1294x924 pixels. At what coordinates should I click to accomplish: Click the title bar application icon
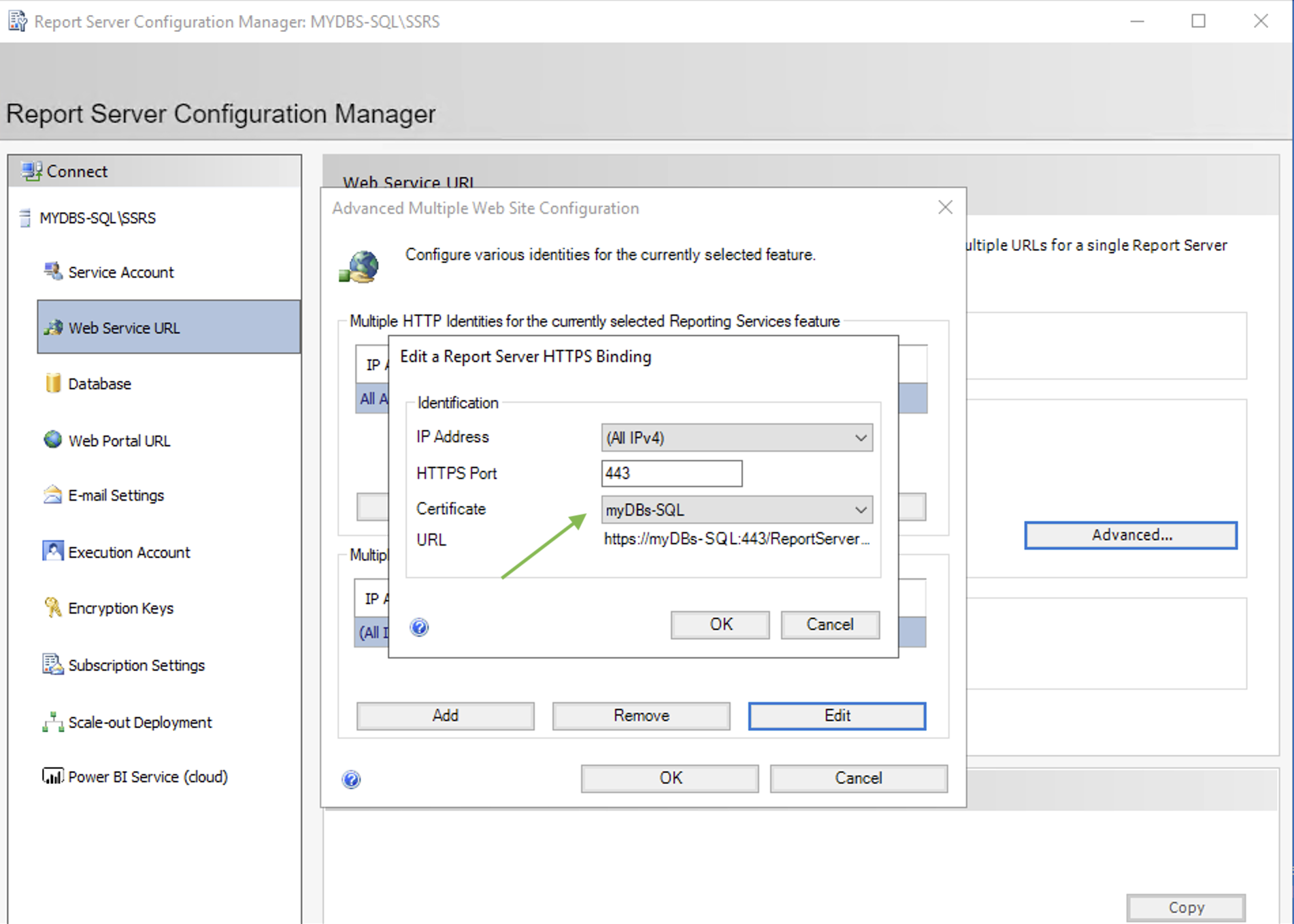[x=18, y=21]
